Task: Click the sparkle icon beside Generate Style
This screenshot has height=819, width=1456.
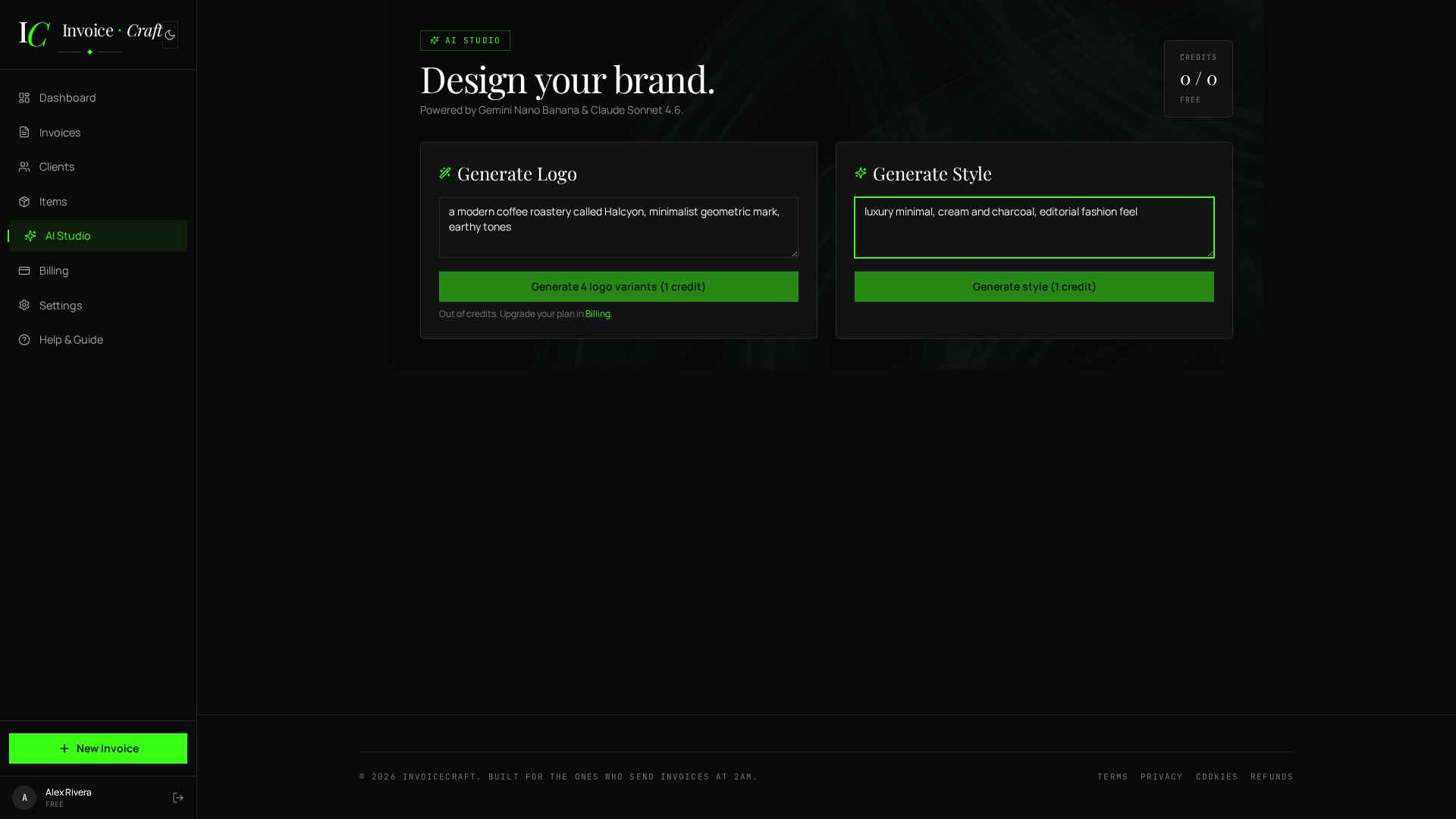Action: click(x=861, y=173)
